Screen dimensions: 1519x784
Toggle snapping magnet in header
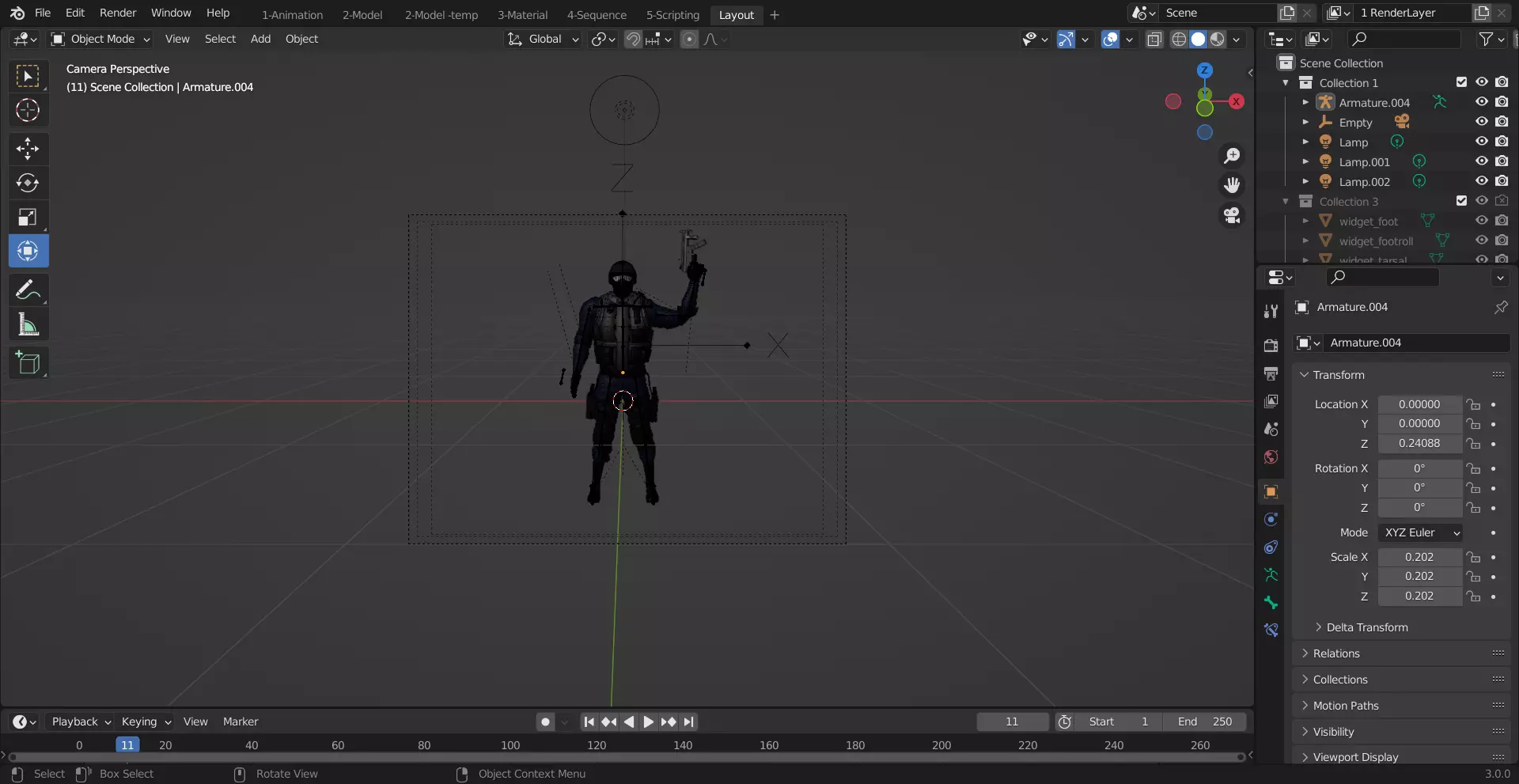point(633,39)
